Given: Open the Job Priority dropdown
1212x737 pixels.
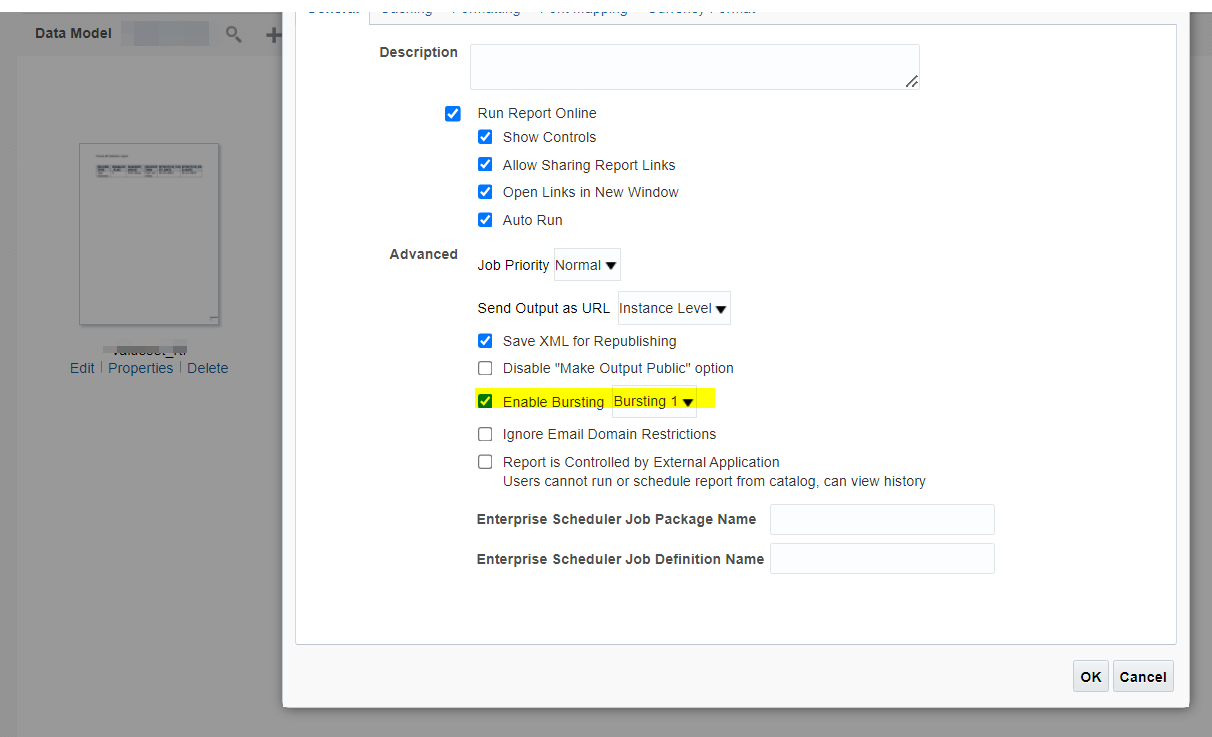Looking at the screenshot, I should (586, 264).
